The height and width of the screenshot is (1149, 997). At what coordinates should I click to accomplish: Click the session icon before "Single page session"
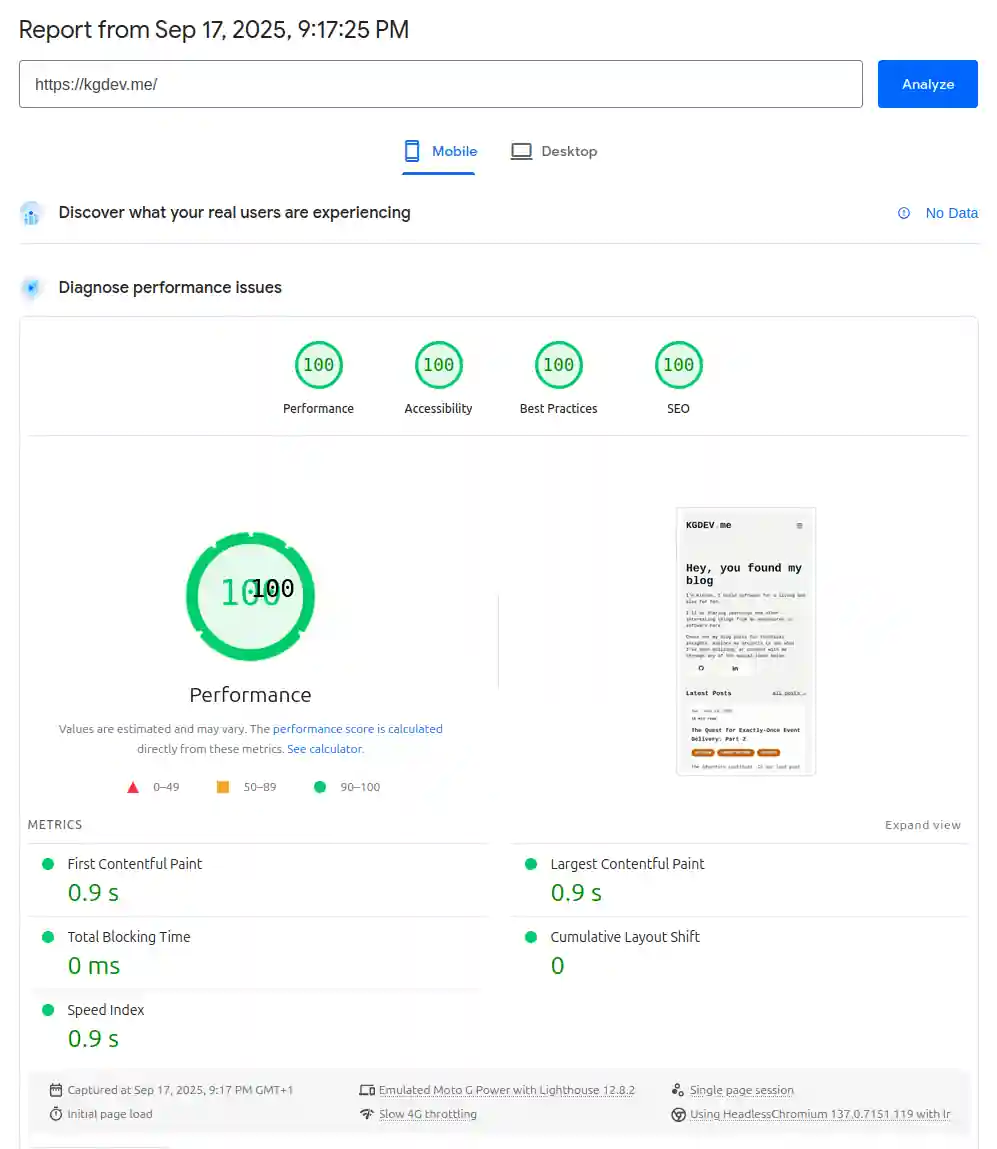pyautogui.click(x=677, y=1090)
